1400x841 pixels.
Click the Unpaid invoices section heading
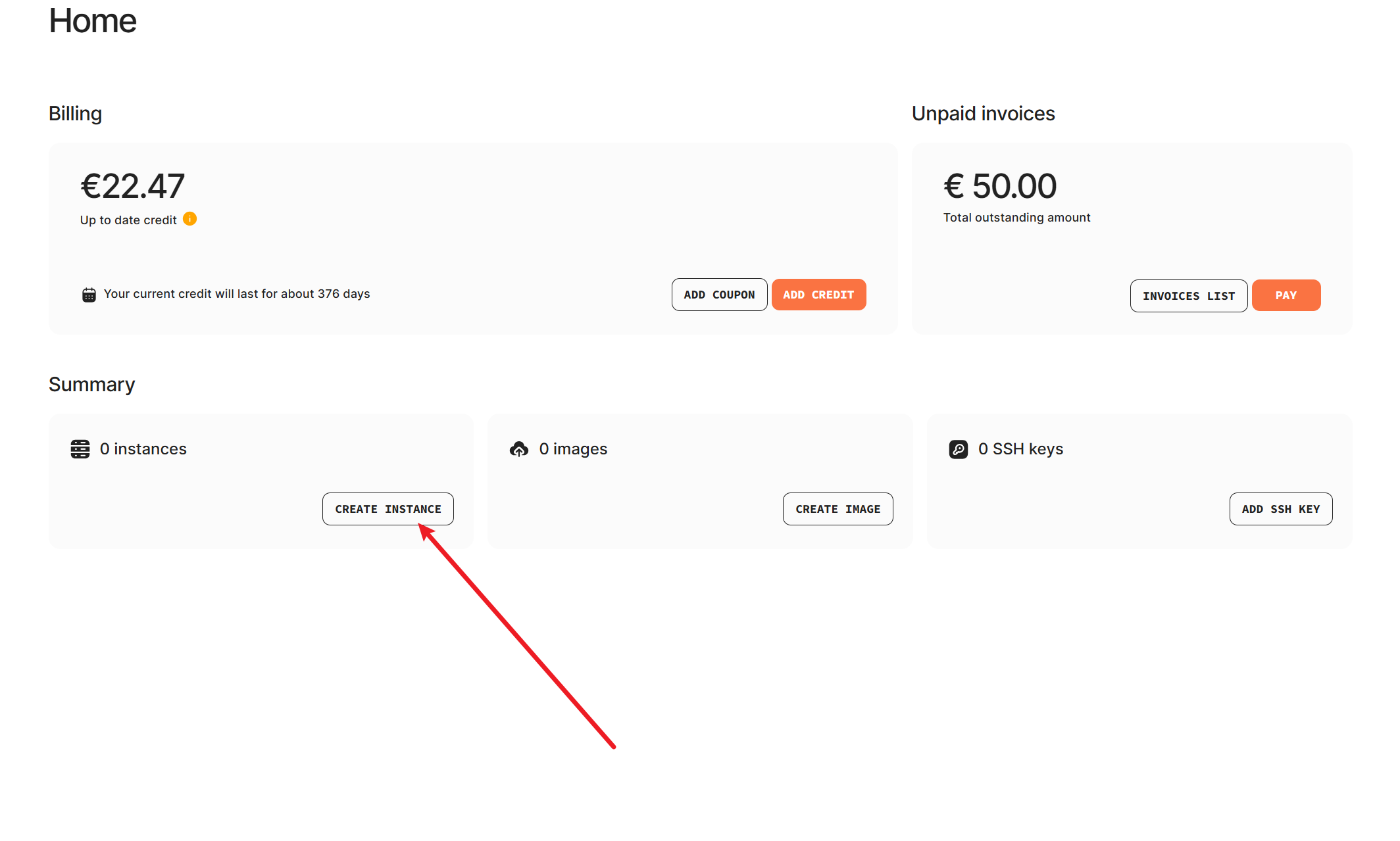[x=983, y=114]
